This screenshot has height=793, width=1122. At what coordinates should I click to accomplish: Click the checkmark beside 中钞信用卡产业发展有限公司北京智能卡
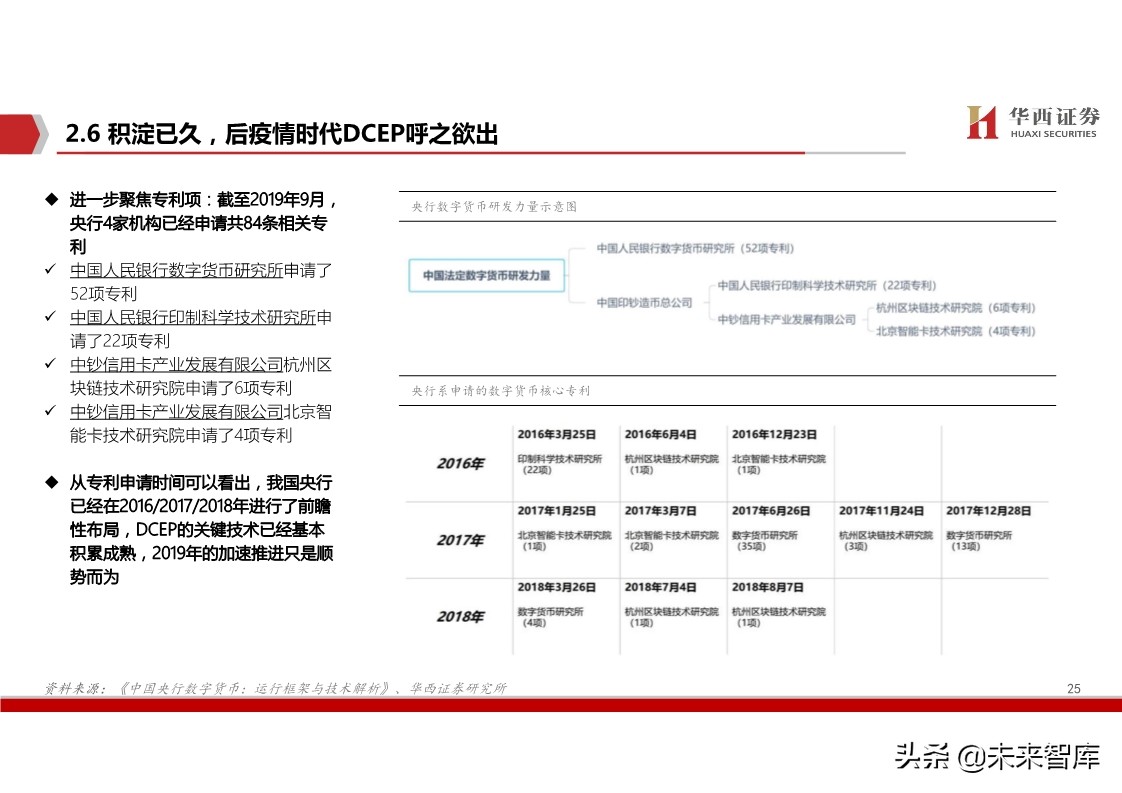[x=51, y=411]
